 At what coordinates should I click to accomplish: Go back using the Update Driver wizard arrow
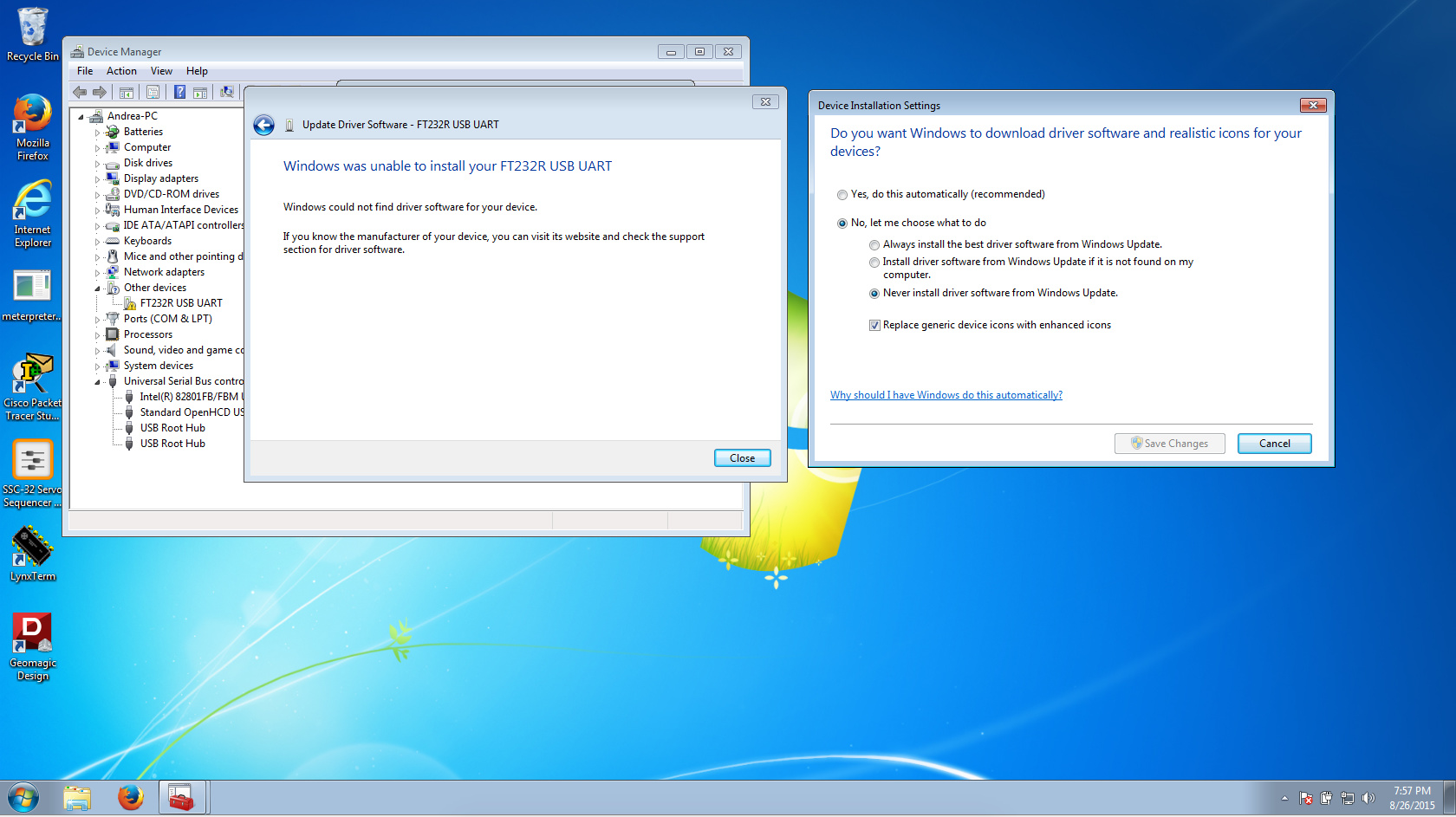[x=264, y=125]
